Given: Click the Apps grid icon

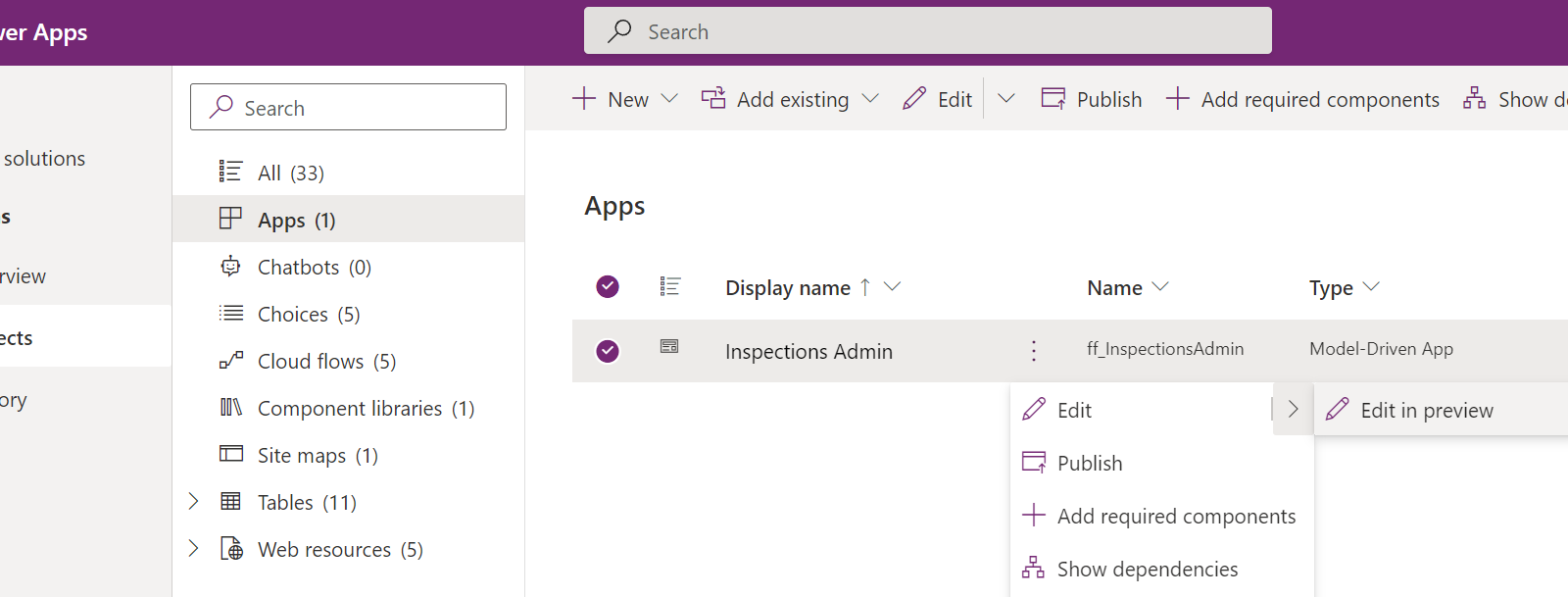Looking at the screenshot, I should (230, 219).
